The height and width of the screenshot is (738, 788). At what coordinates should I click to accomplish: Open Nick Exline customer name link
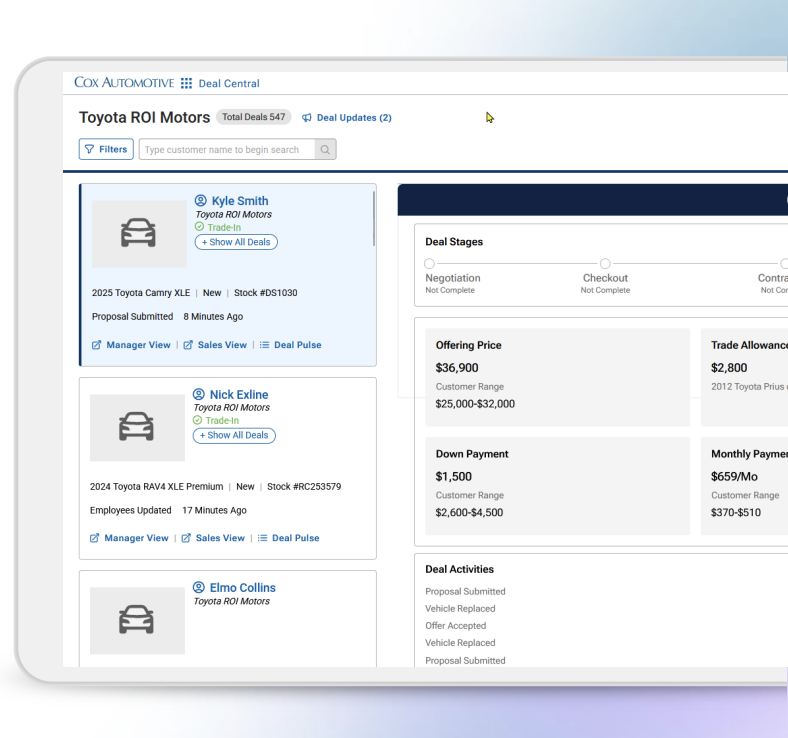click(239, 394)
